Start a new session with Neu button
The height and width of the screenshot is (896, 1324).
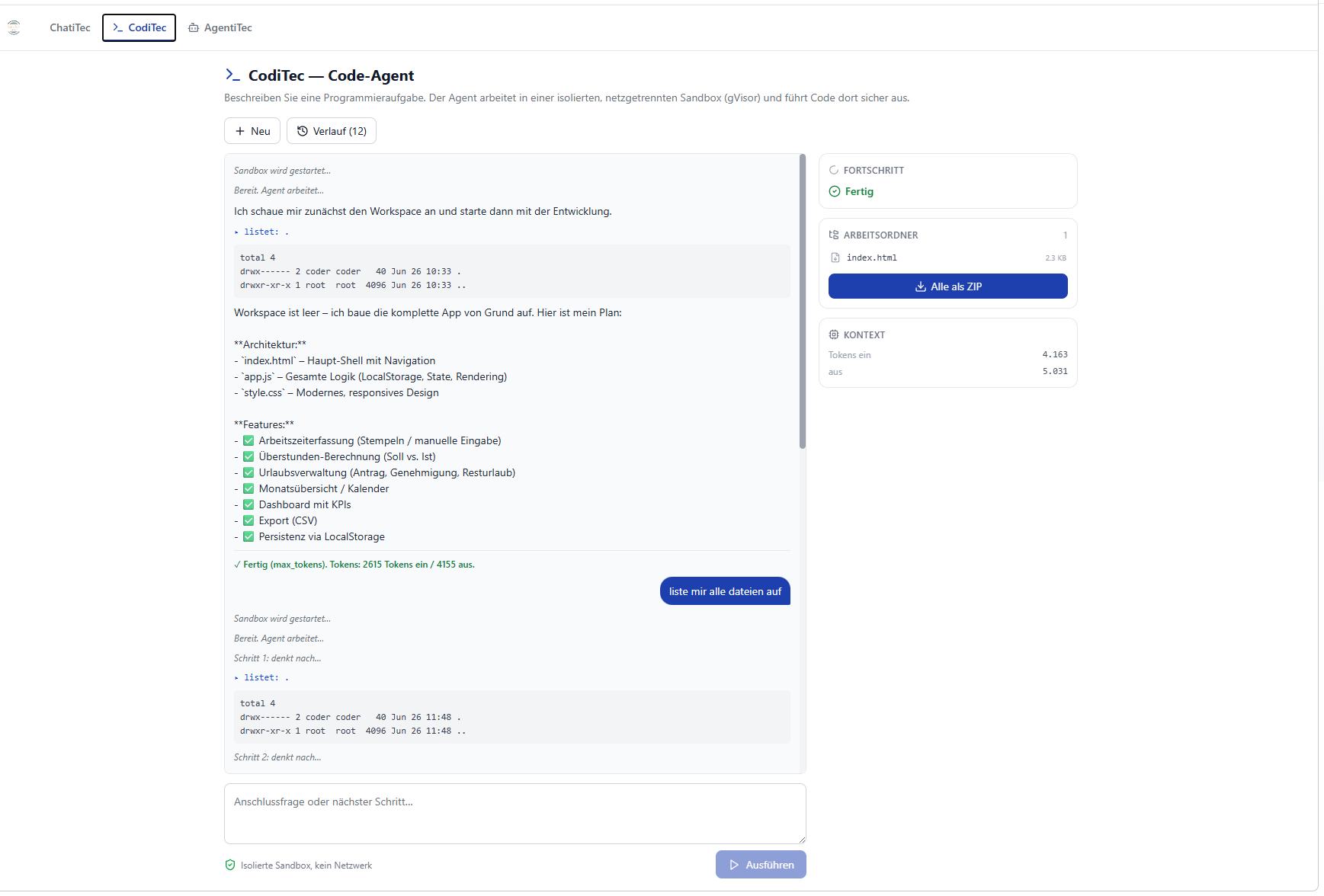point(252,131)
